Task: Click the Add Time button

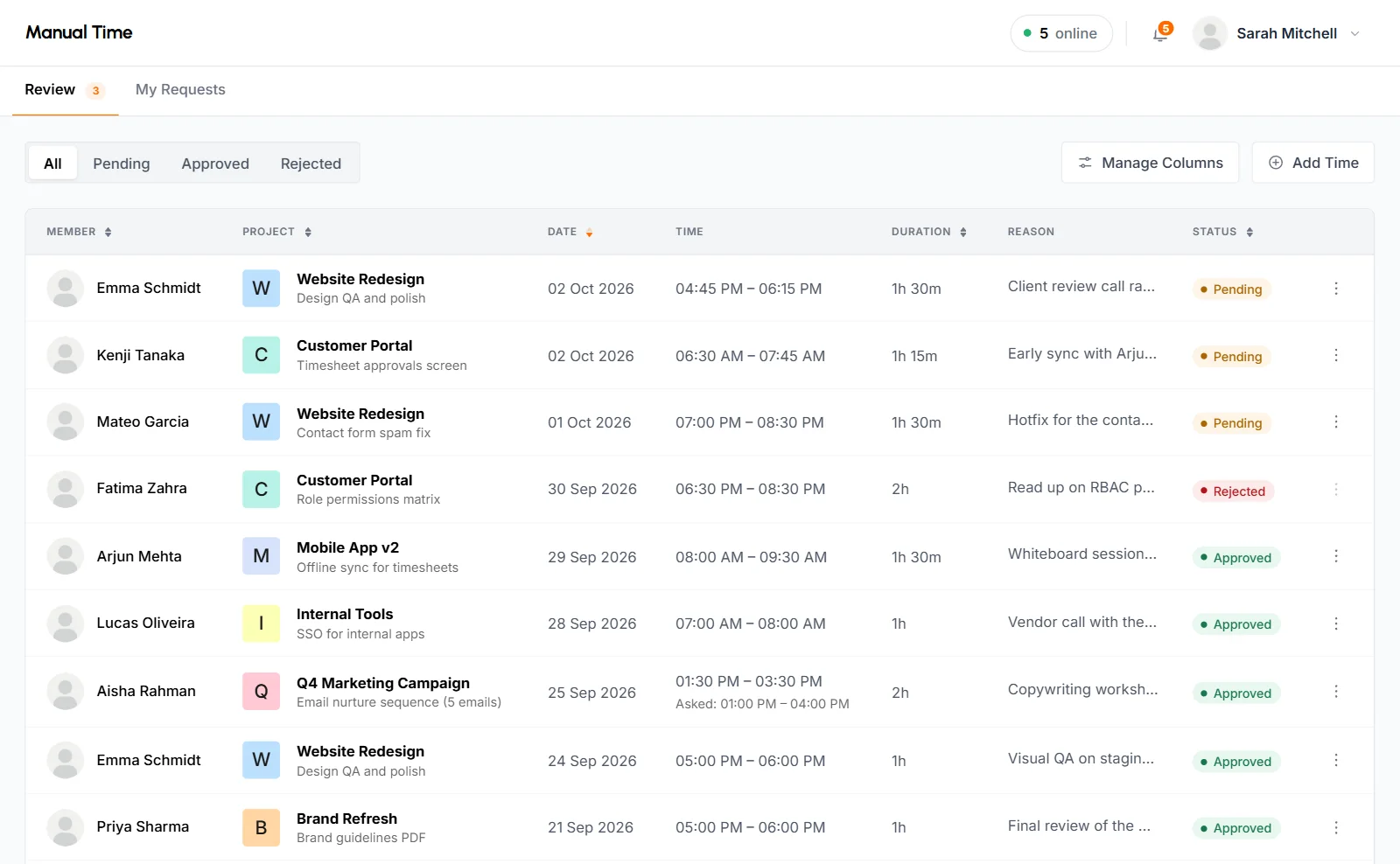Action: (1312, 163)
